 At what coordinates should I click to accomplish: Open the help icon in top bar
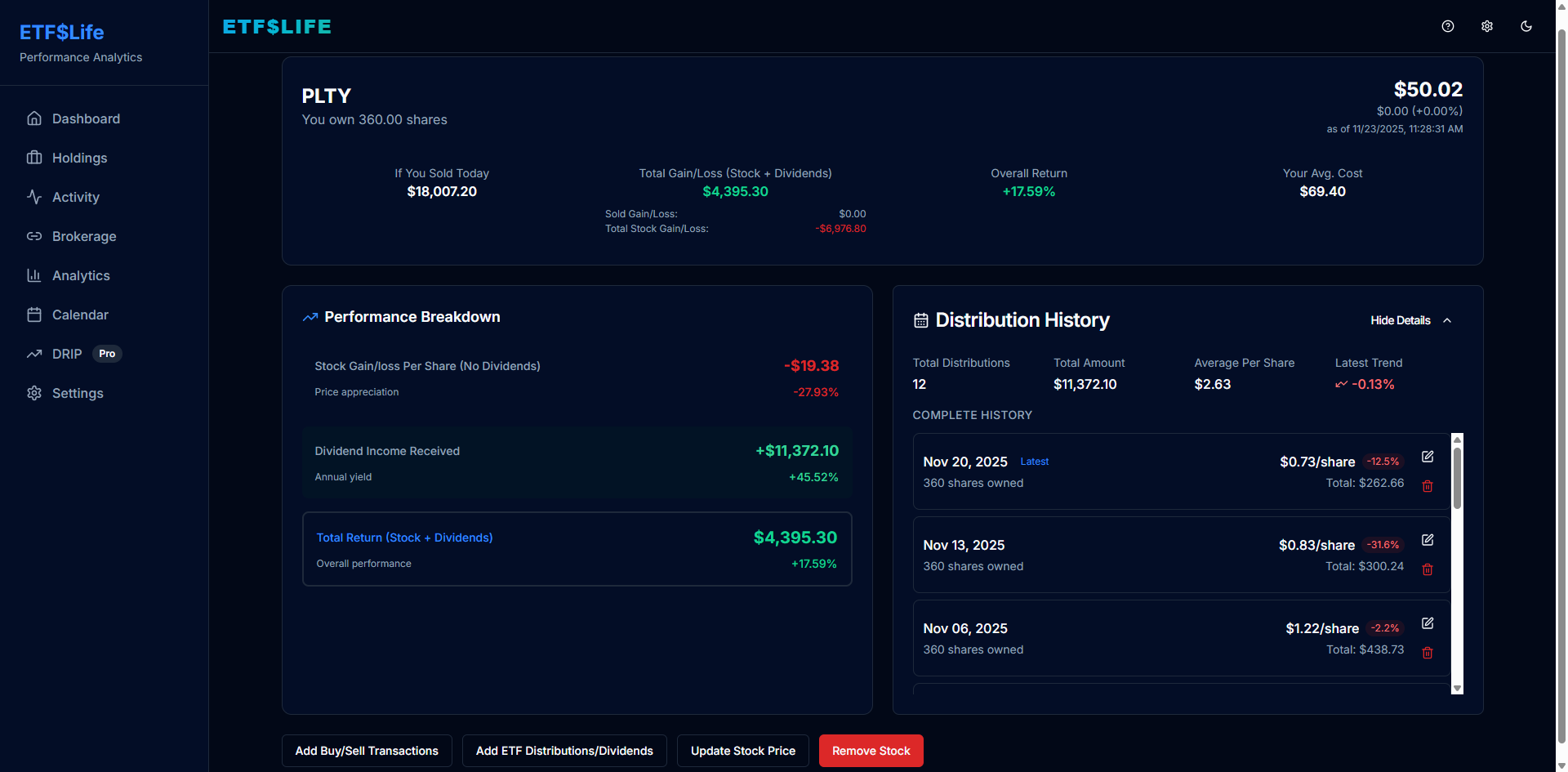[x=1448, y=26]
